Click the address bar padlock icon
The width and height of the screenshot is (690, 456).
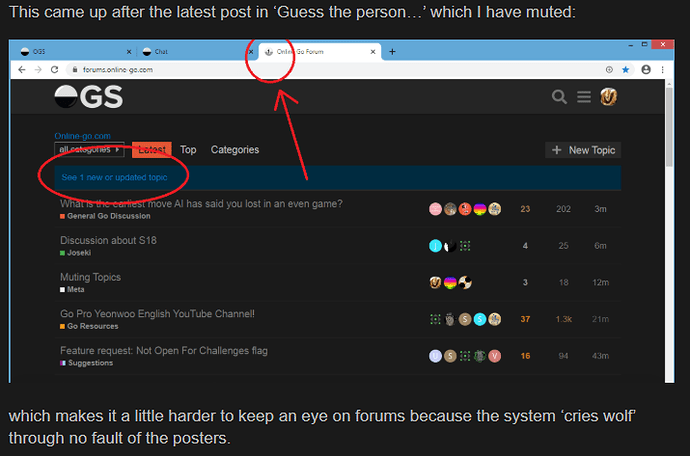click(75, 70)
